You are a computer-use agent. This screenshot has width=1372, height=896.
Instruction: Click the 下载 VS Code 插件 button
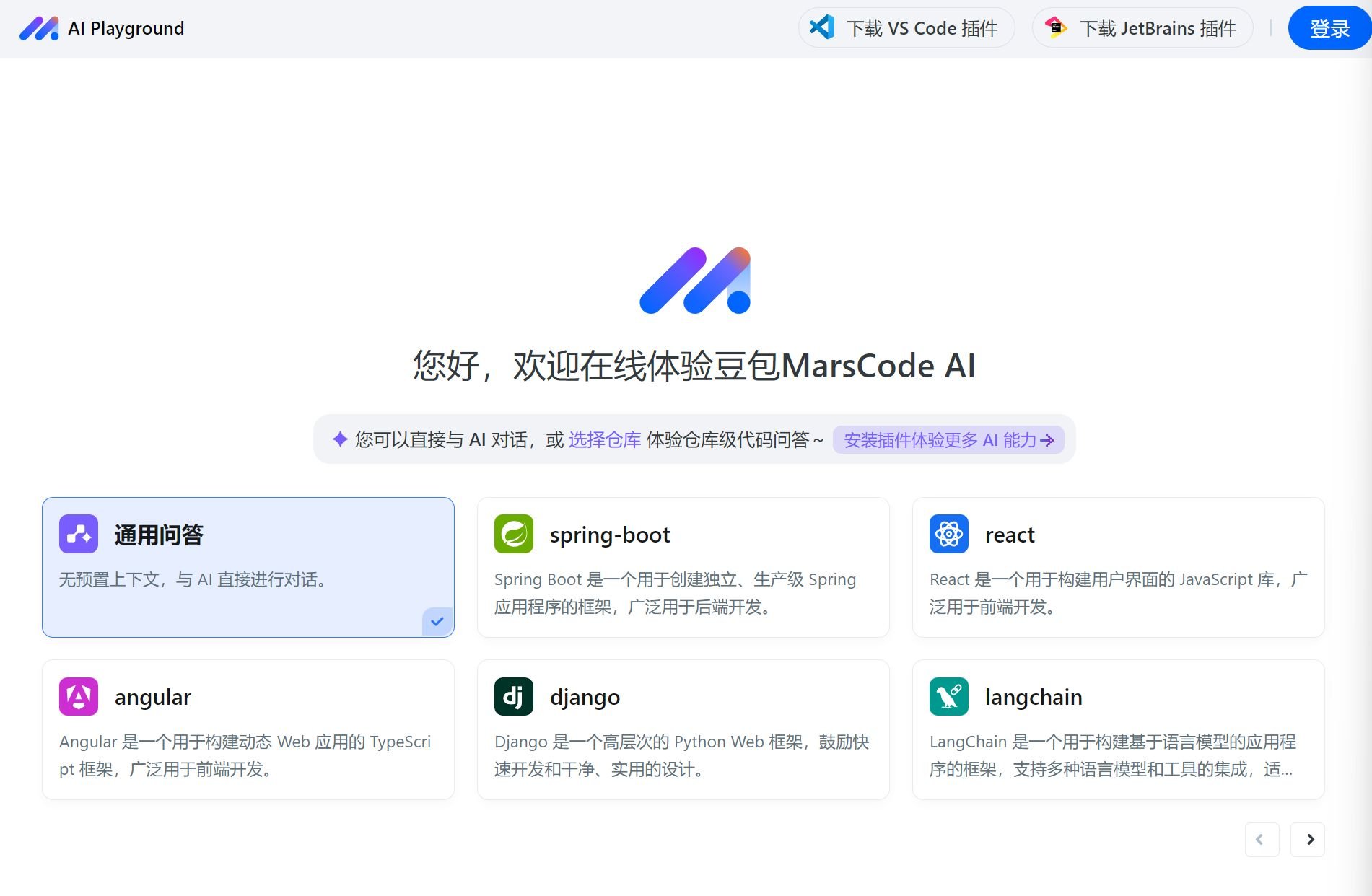[x=906, y=28]
